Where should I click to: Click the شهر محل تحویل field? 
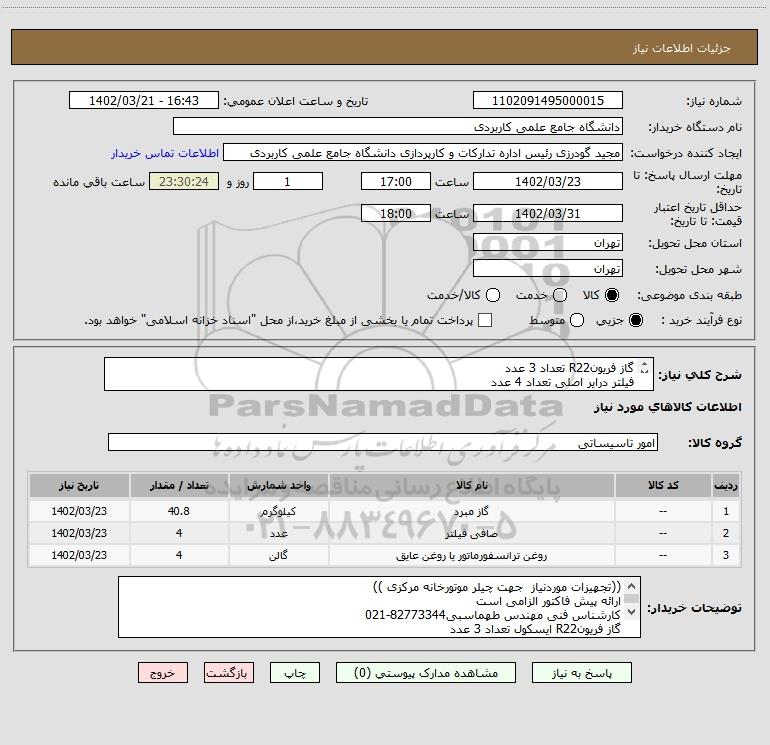548,269
